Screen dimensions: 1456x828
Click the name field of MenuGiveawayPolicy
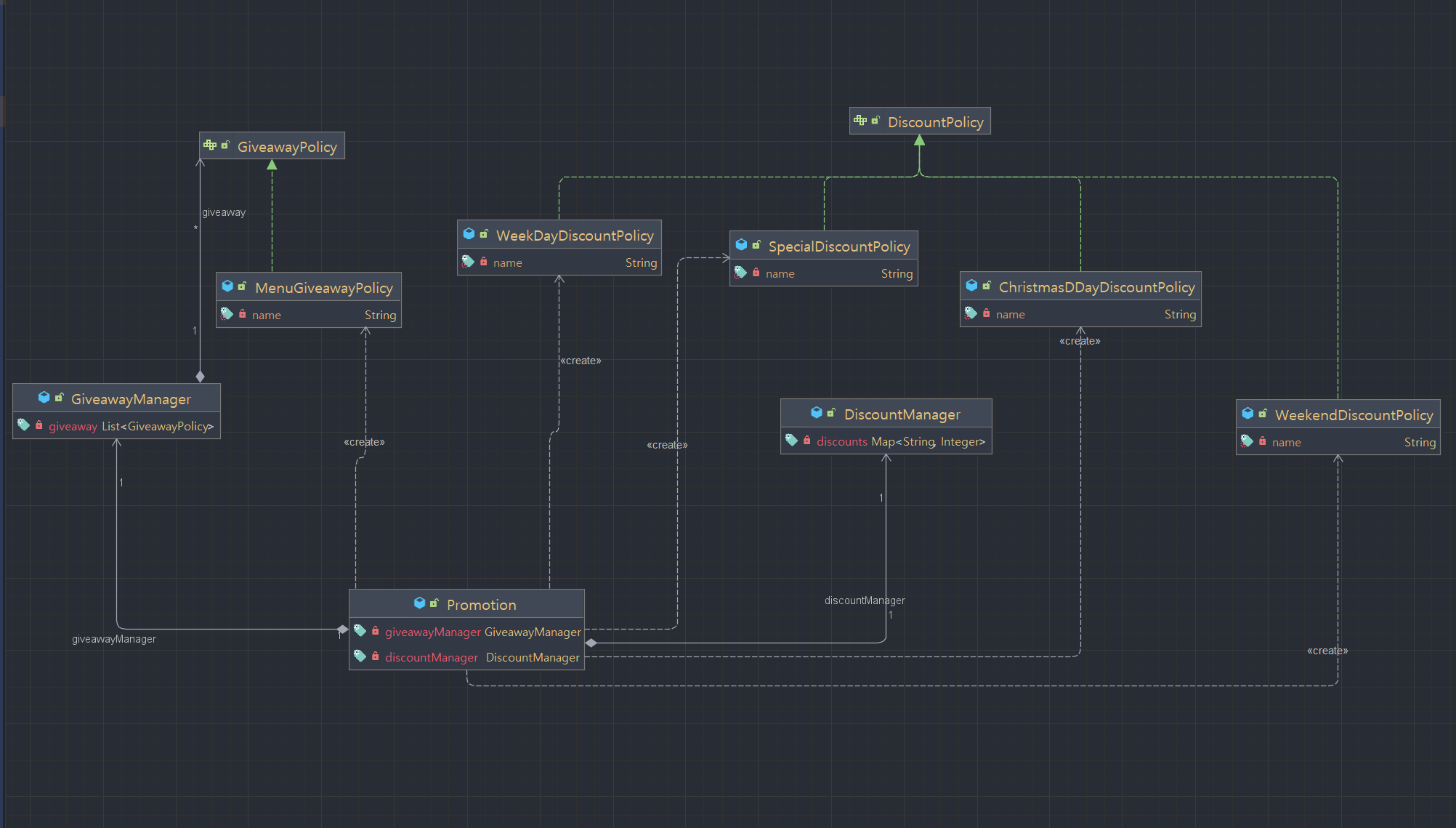[267, 315]
